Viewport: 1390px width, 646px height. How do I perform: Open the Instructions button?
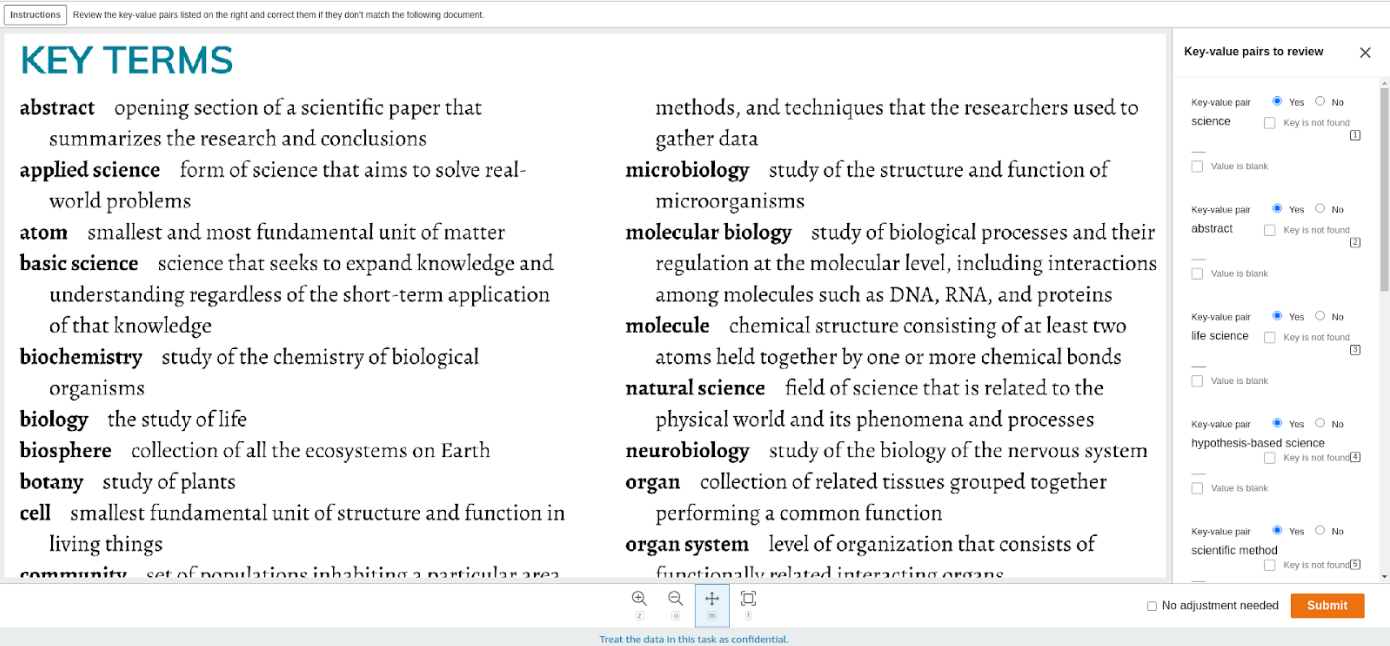click(36, 15)
